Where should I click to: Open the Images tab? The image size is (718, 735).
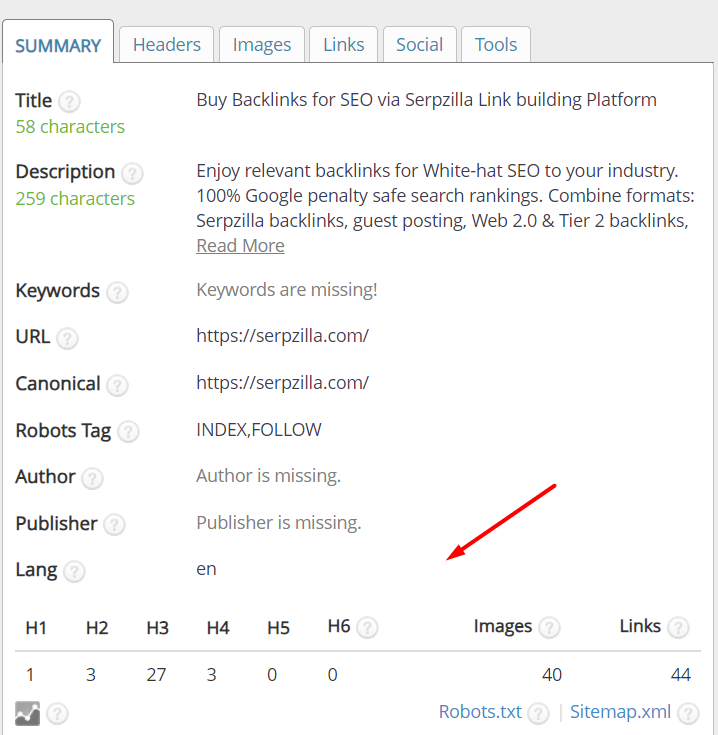(x=262, y=45)
